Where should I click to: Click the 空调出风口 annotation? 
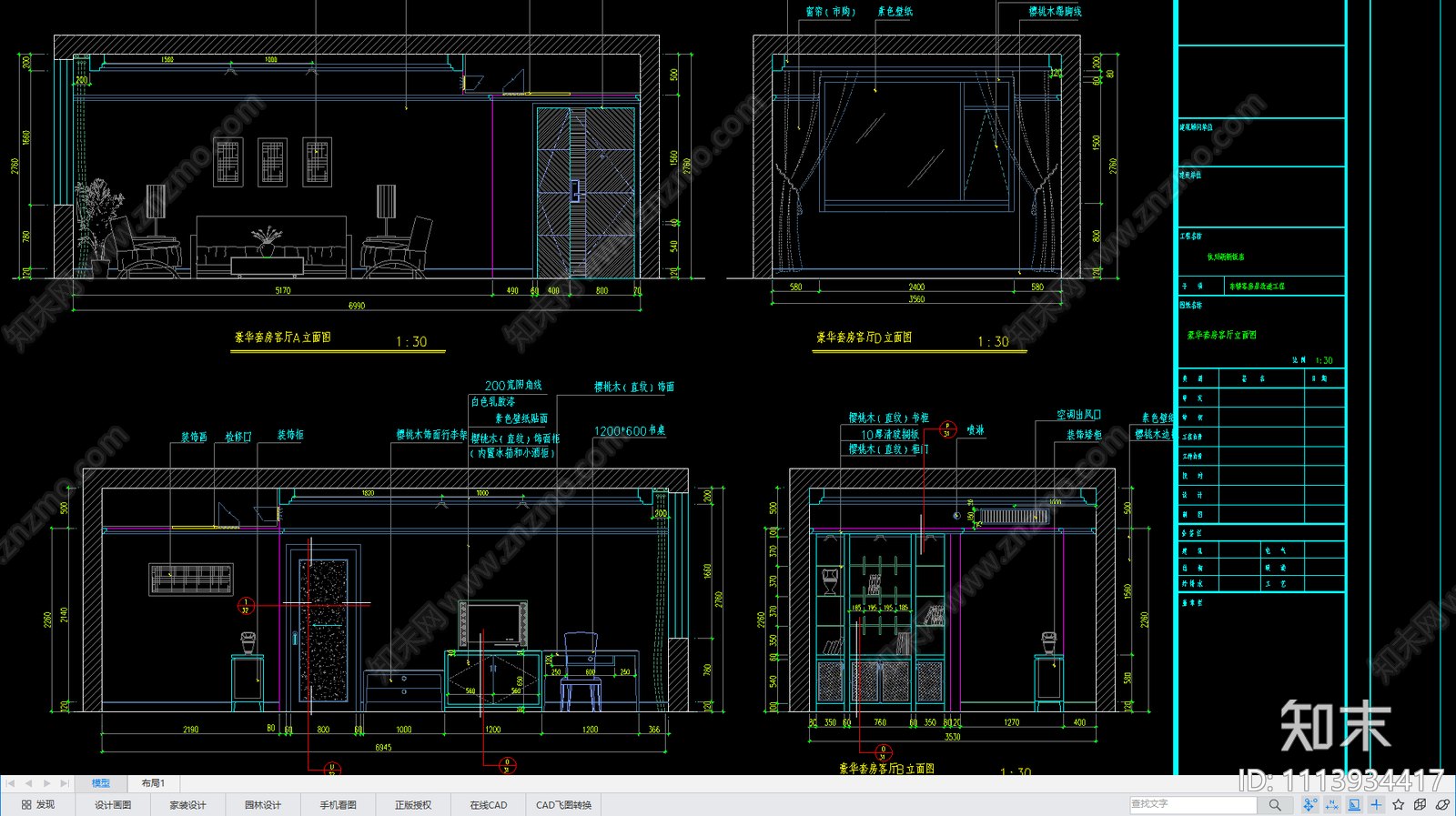pyautogui.click(x=1079, y=415)
